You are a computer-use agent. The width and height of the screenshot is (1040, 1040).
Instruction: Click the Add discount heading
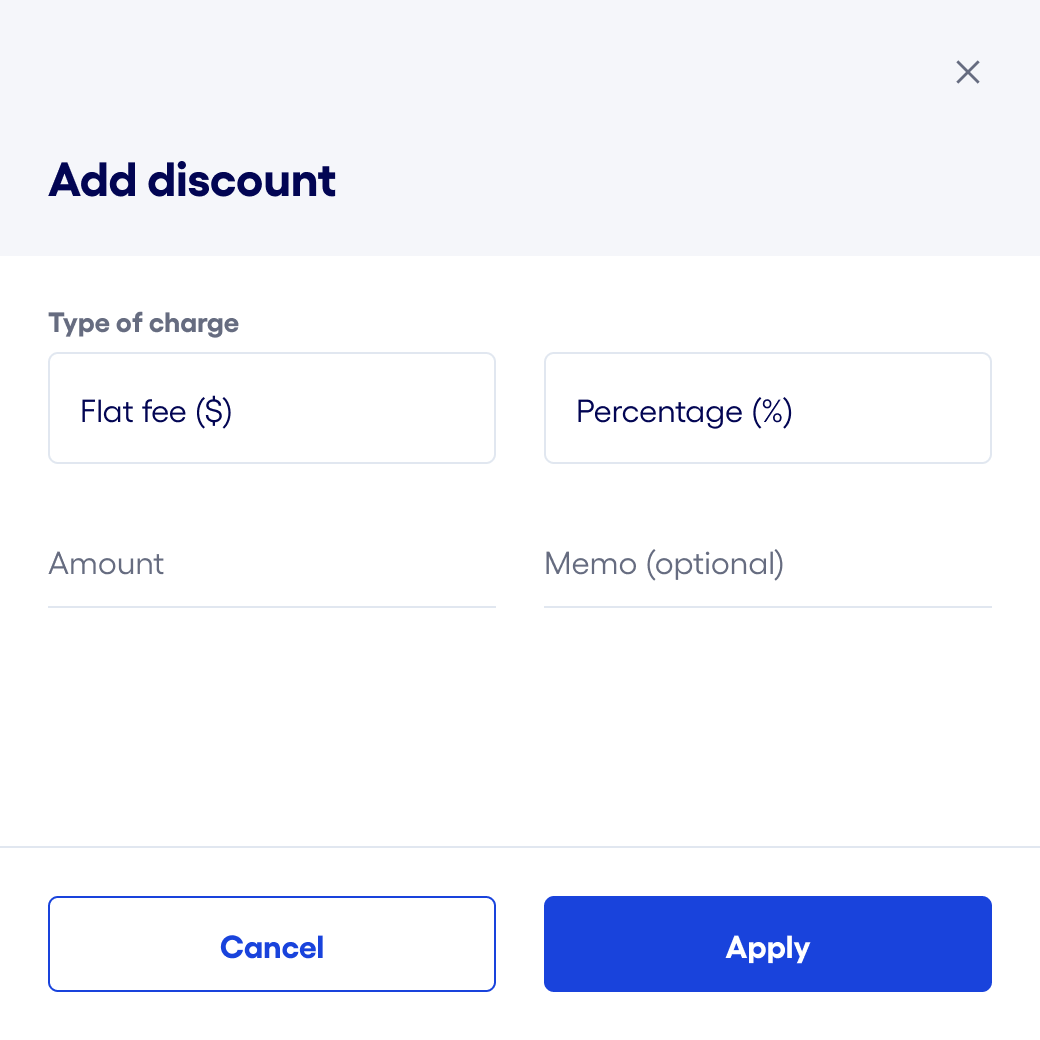tap(192, 181)
